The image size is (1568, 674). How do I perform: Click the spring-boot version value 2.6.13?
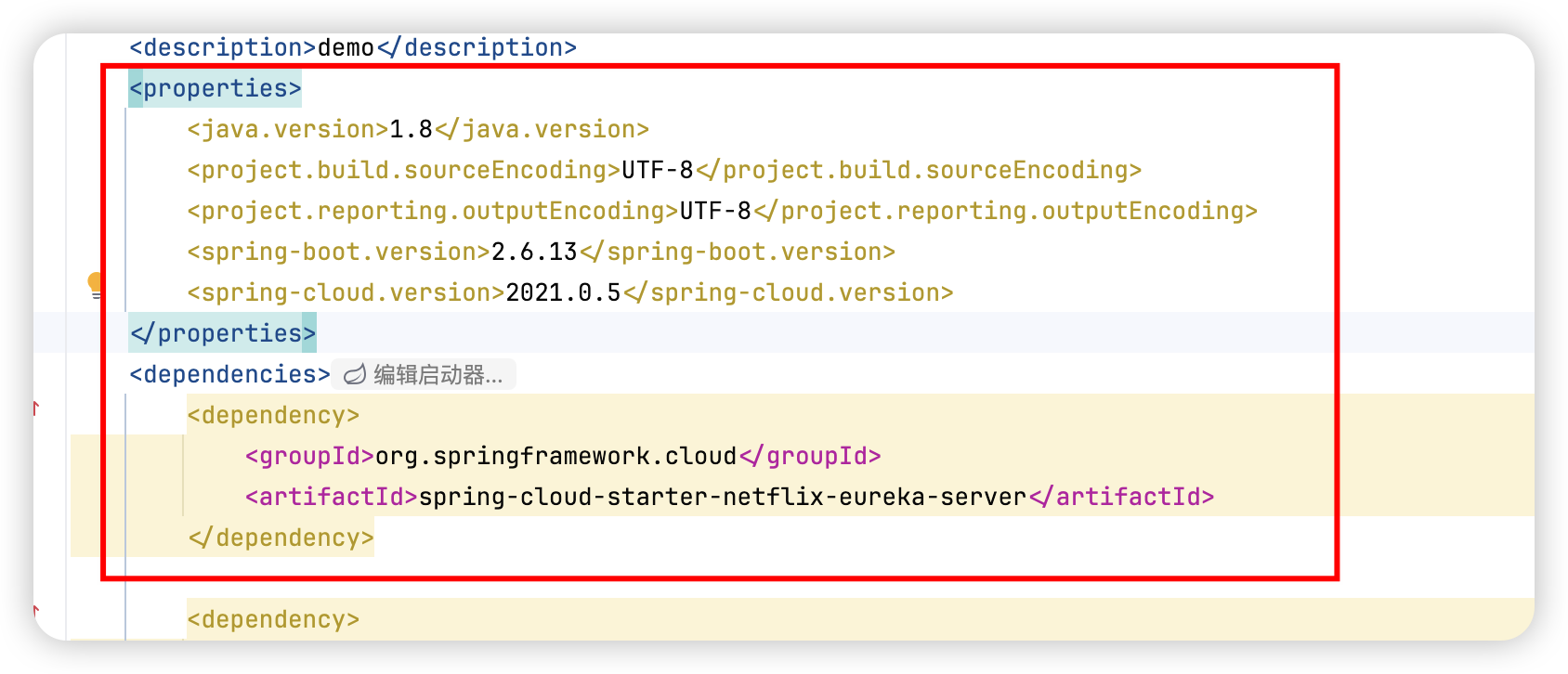point(534,253)
